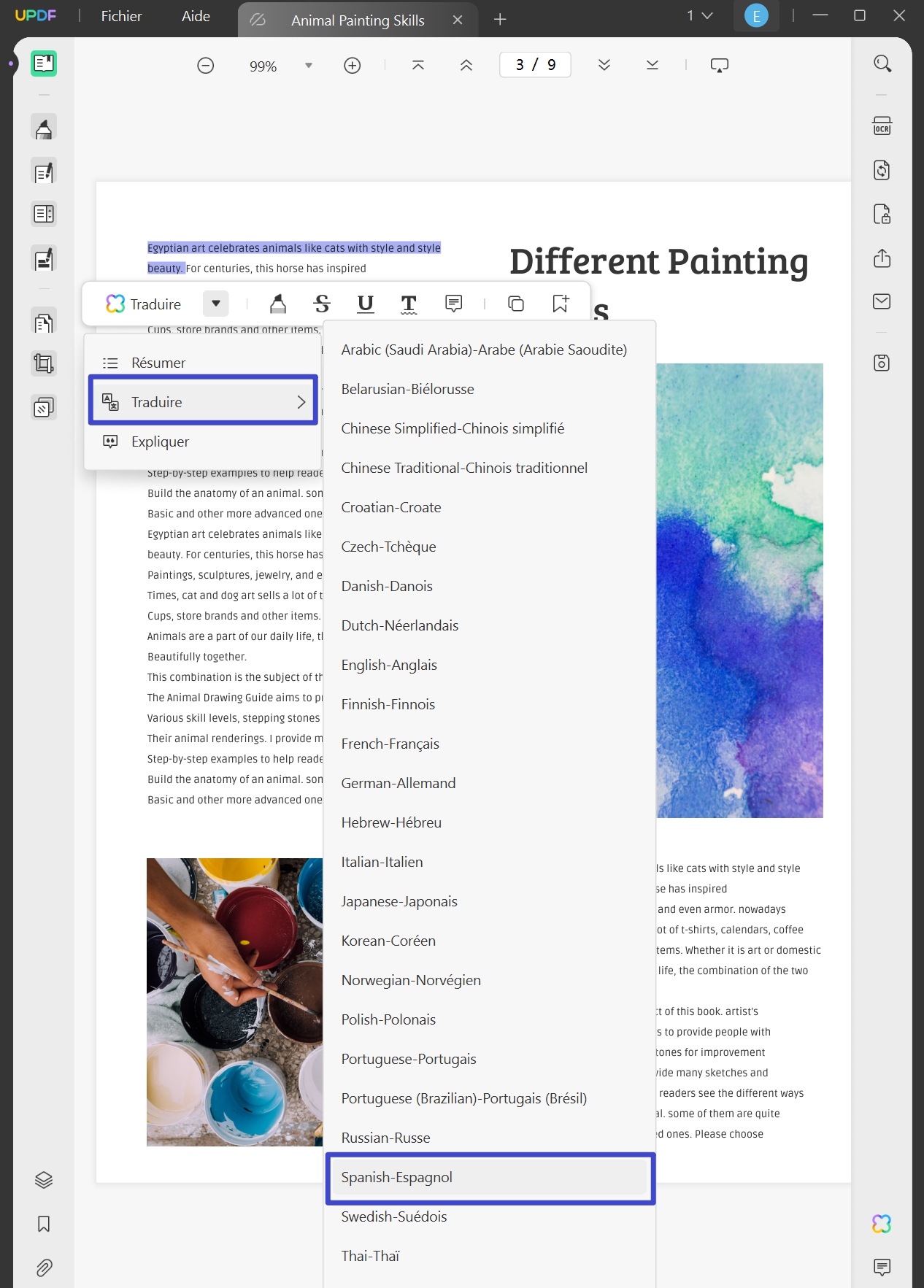The image size is (924, 1288).
Task: Select Dutch-Néerlandais language
Action: click(490, 625)
